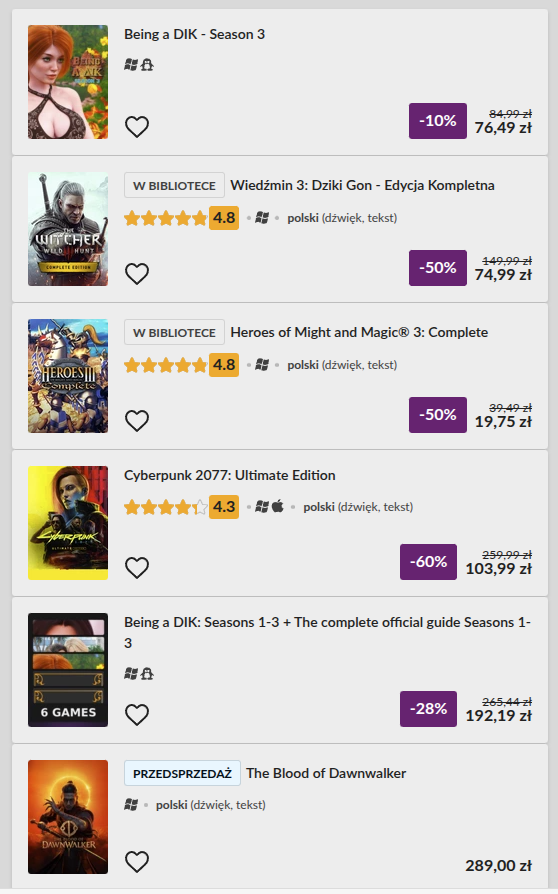Click PRZEDSPRZEDAŻ badge on Dawnwalker
The height and width of the screenshot is (894, 558).
coord(182,774)
